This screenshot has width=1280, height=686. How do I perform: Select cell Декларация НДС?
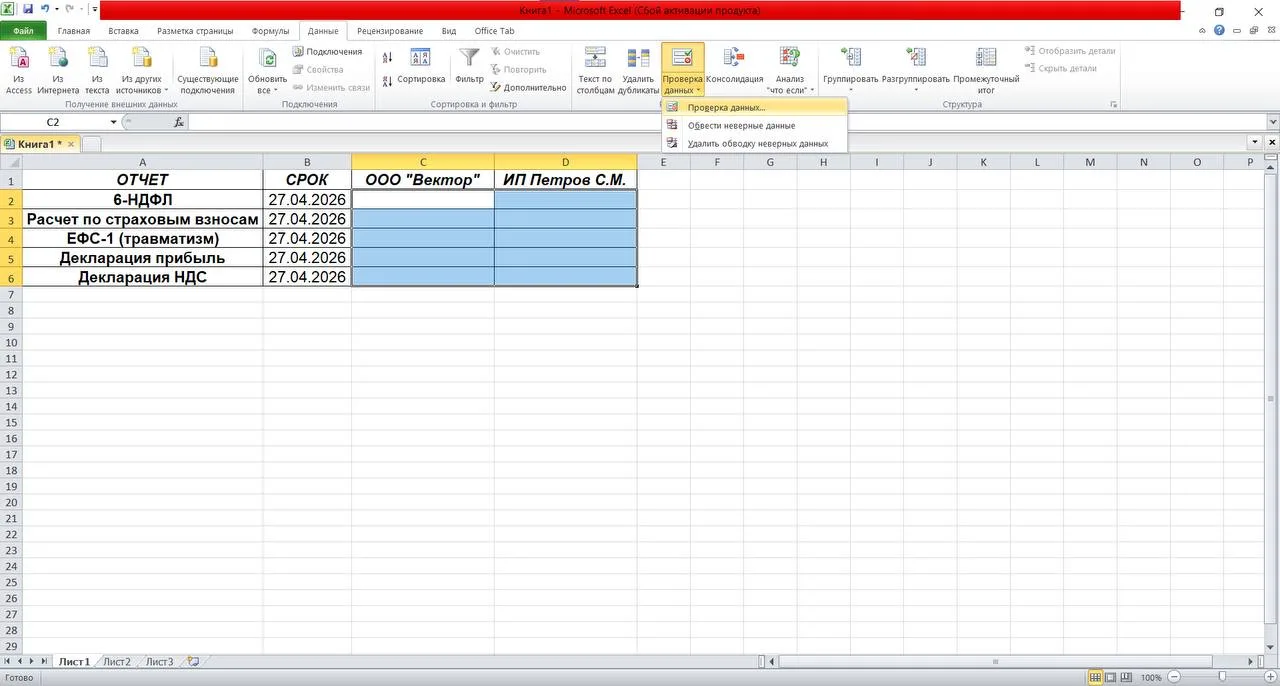pos(143,277)
